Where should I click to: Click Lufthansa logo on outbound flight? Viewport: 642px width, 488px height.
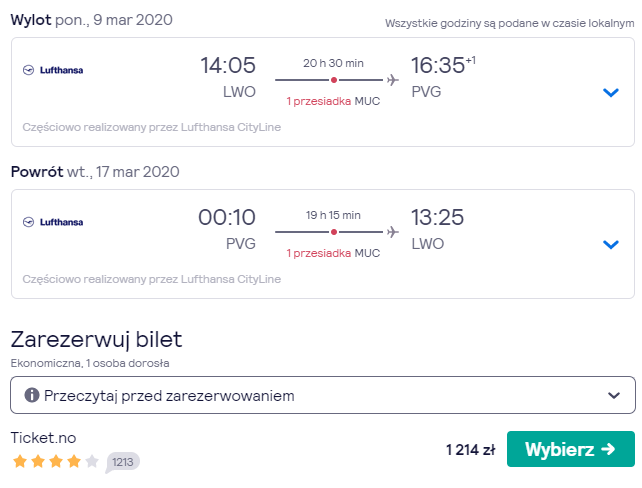pos(53,70)
